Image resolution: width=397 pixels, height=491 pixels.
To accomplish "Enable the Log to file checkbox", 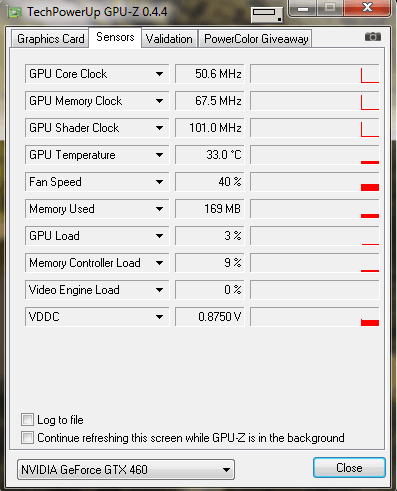I will click(27, 420).
